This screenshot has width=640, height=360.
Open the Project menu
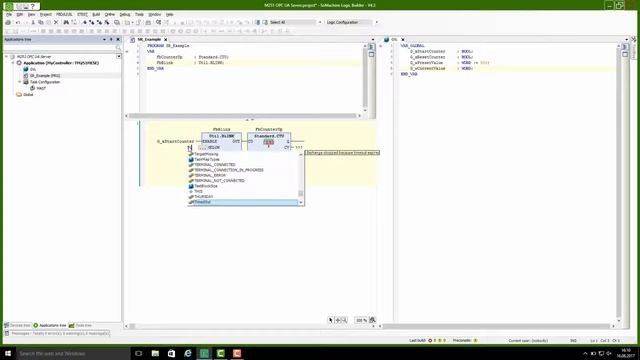click(46, 14)
